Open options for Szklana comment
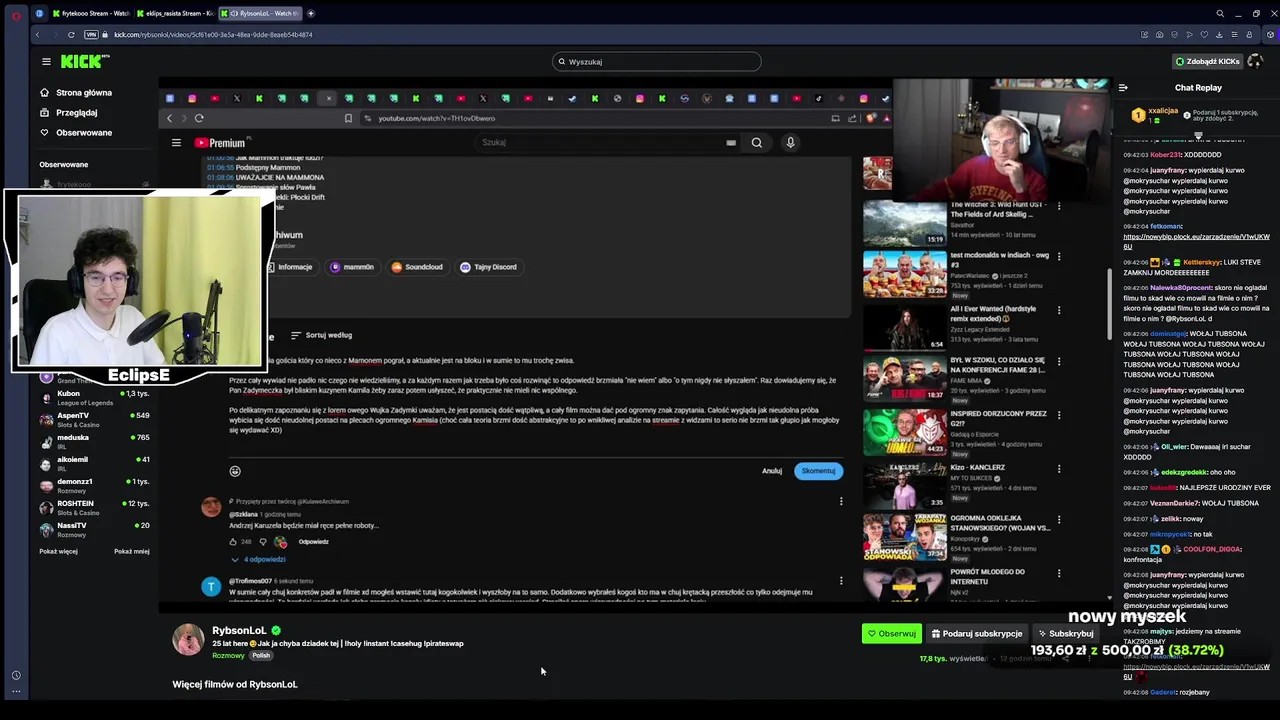This screenshot has height=720, width=1280. [x=841, y=501]
